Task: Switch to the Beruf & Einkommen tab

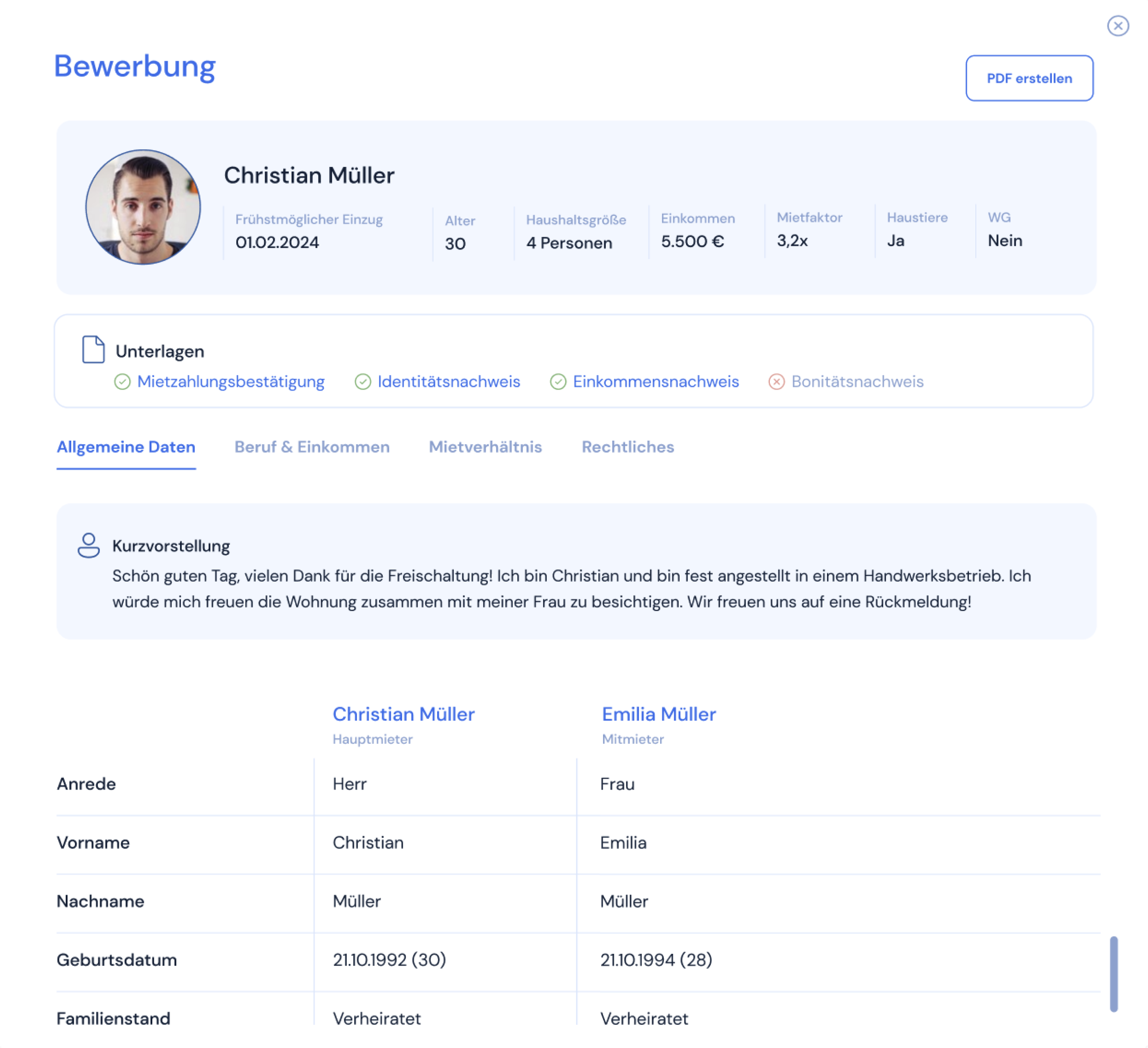Action: [312, 447]
